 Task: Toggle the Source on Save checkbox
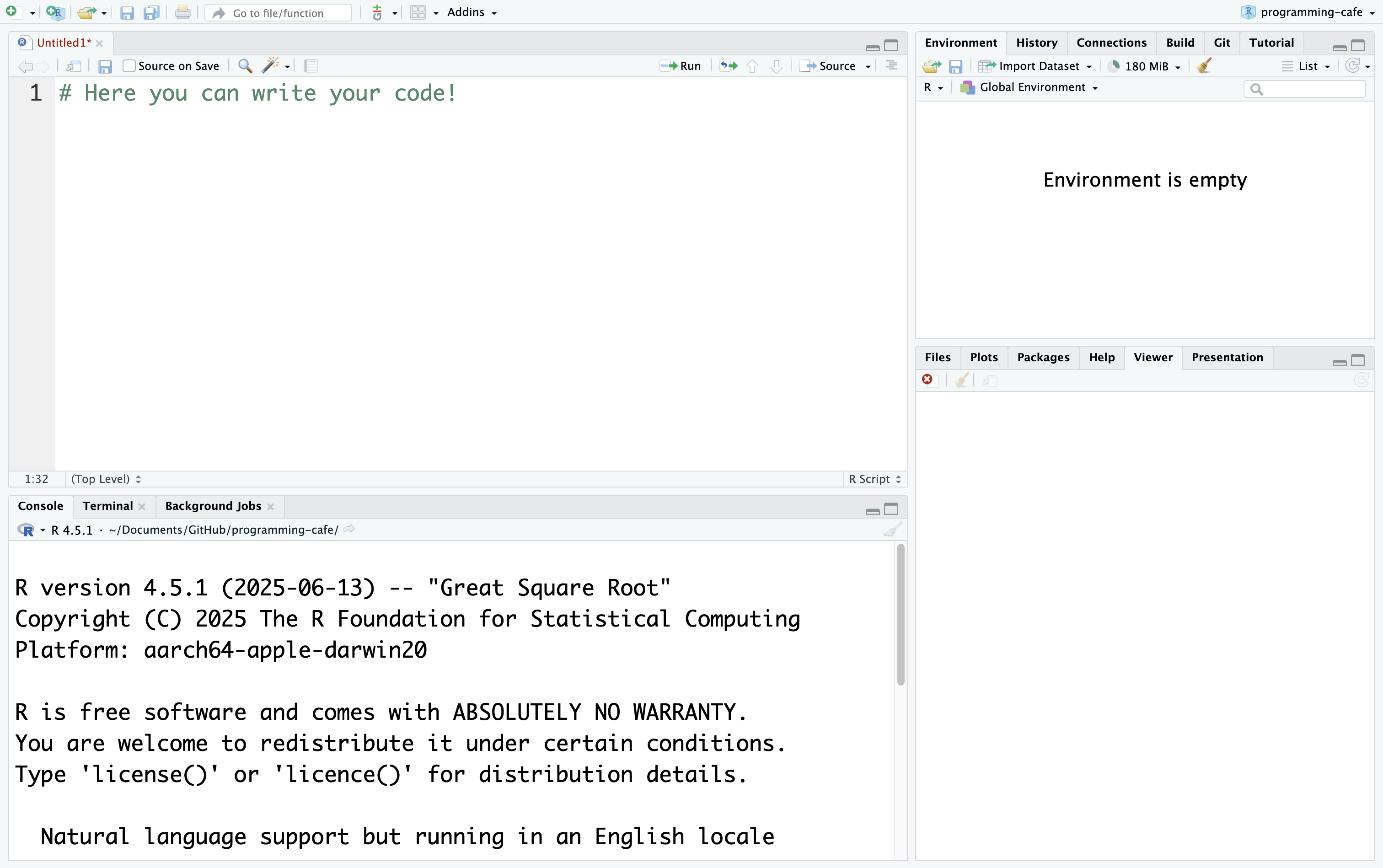129,66
